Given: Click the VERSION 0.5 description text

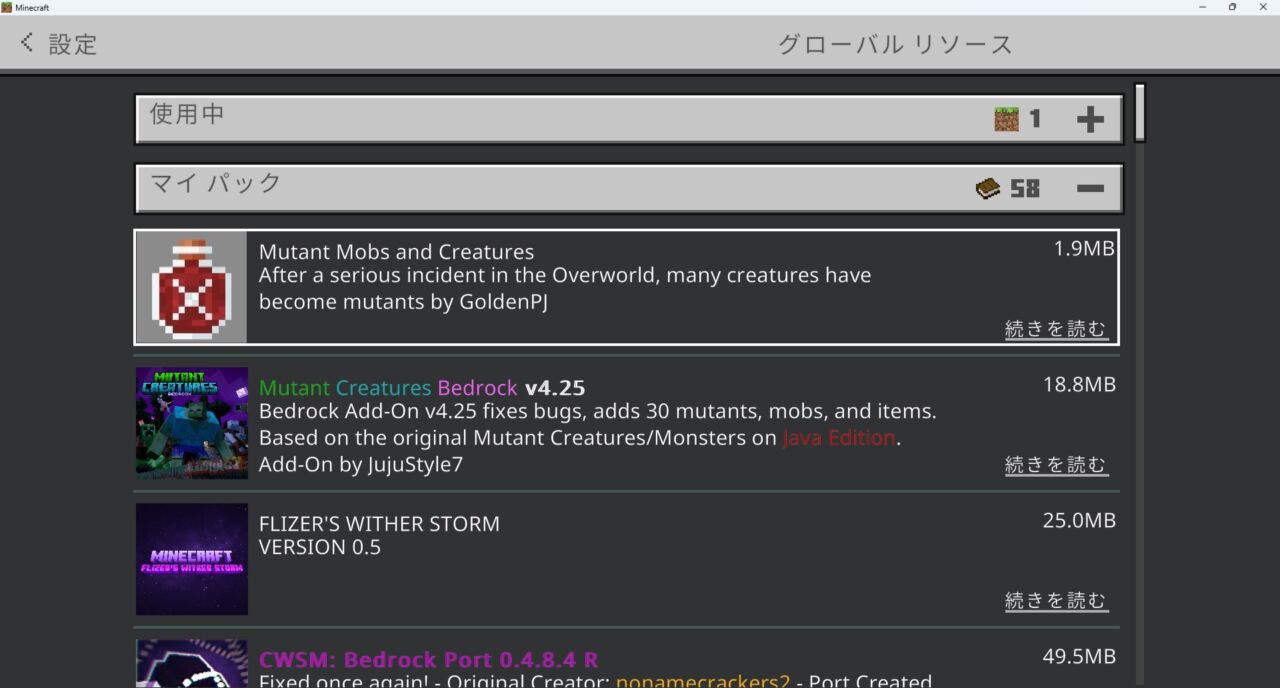Looking at the screenshot, I should click(320, 548).
